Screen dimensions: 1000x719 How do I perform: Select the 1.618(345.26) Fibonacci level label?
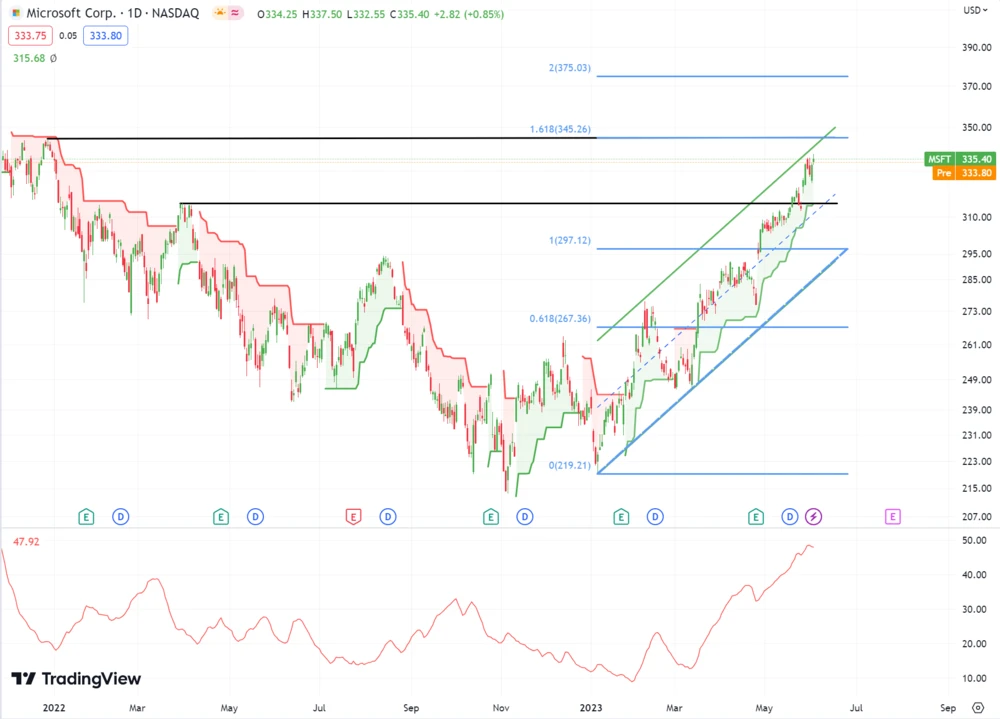[560, 130]
